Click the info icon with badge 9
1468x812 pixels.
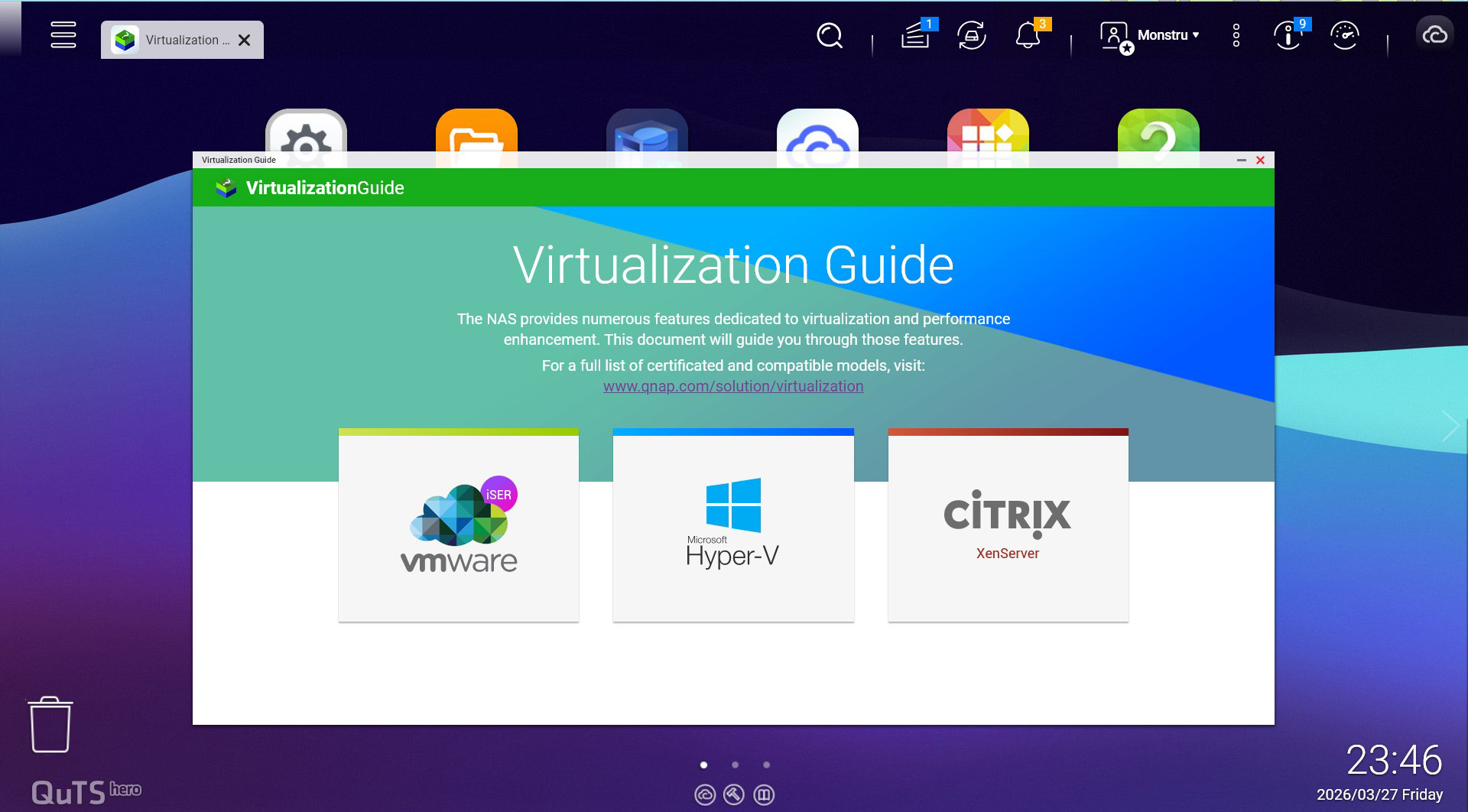click(x=1288, y=35)
